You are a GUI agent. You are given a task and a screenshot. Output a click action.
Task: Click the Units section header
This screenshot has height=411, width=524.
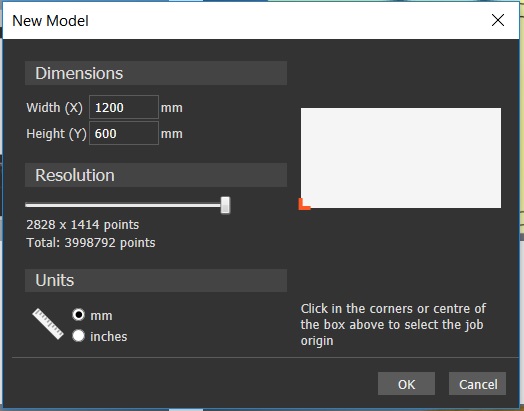156,280
